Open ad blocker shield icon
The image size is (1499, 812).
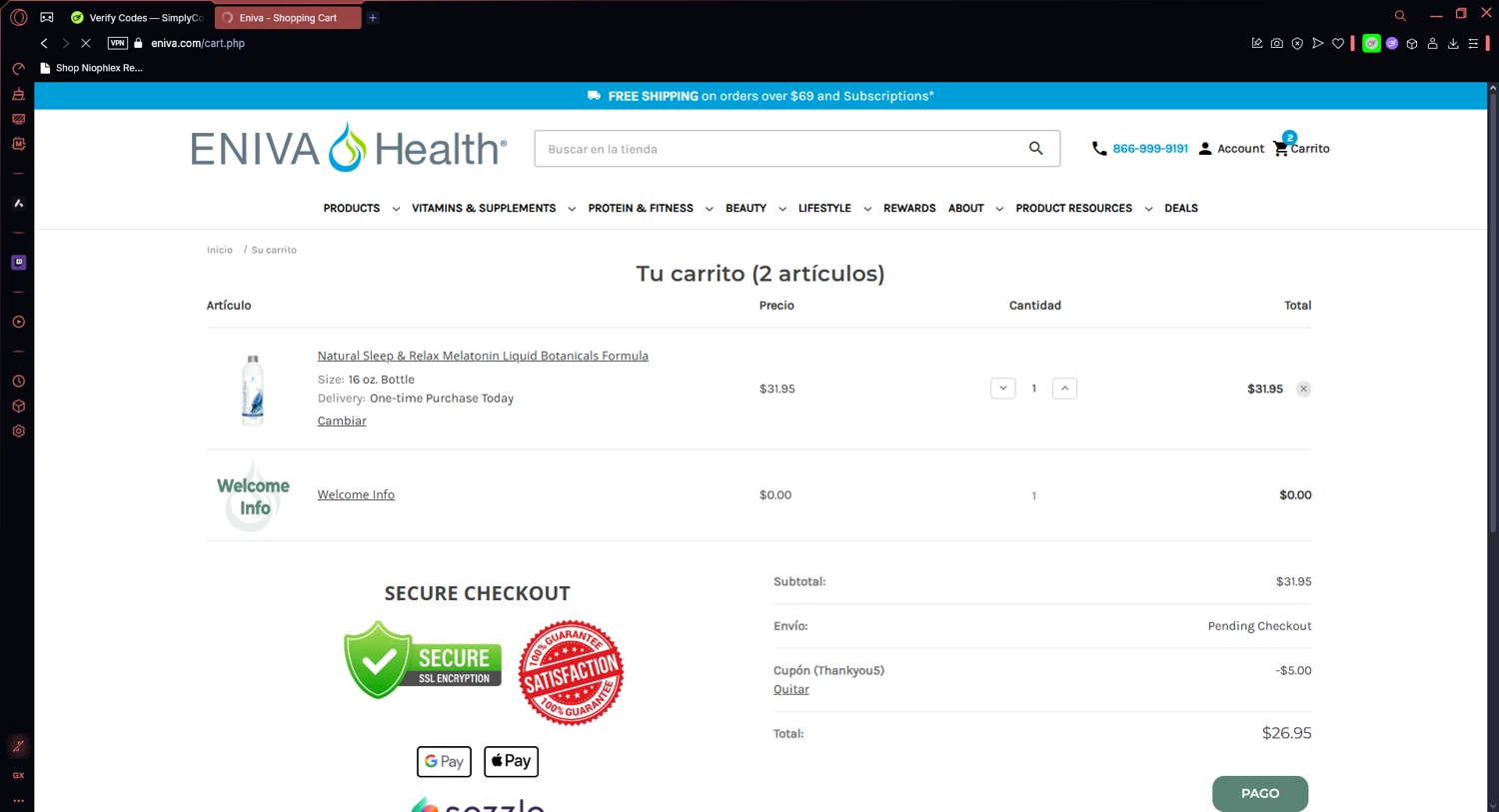(x=1297, y=43)
